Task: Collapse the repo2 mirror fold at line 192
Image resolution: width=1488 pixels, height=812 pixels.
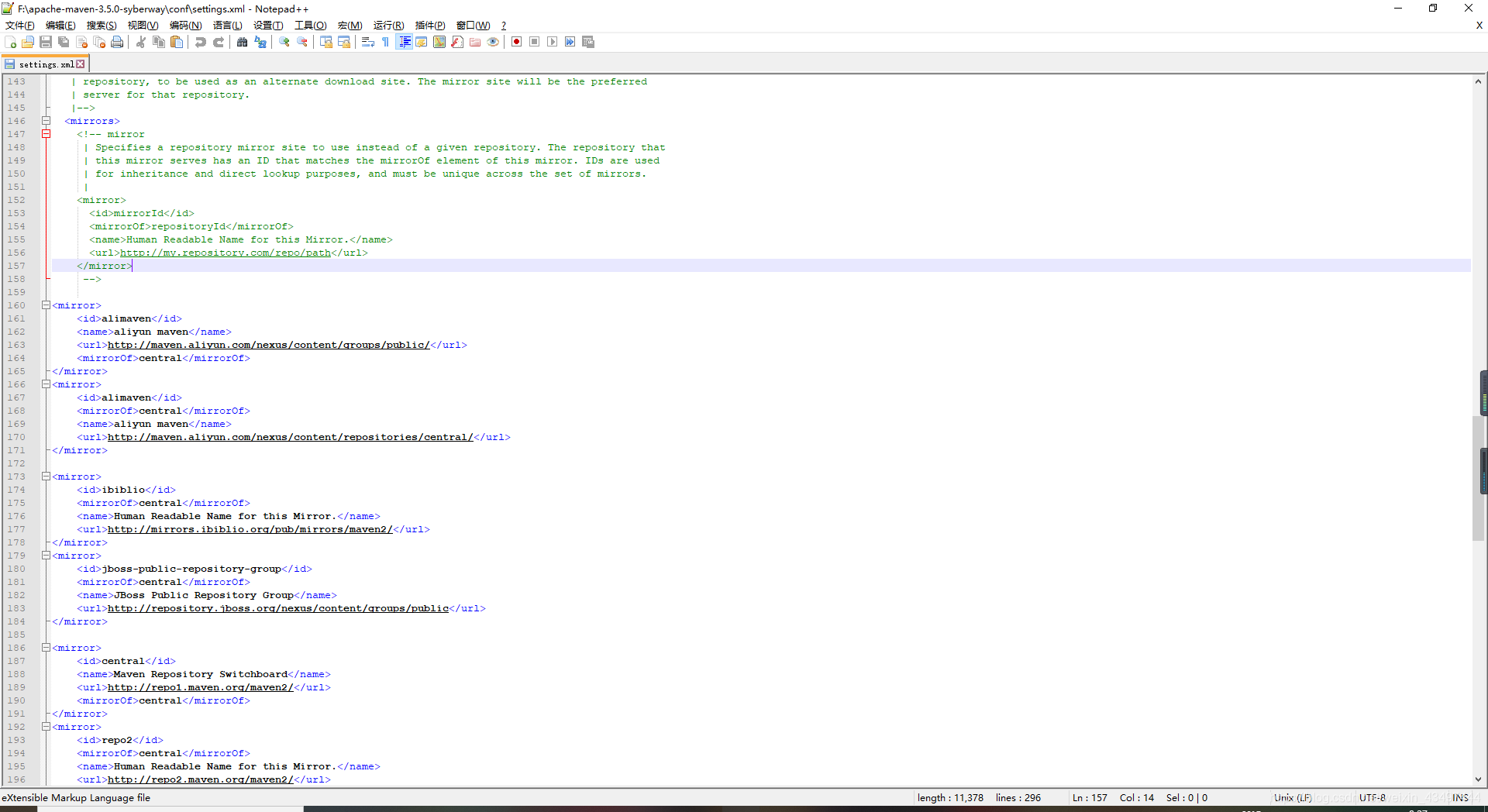Action: click(x=46, y=727)
